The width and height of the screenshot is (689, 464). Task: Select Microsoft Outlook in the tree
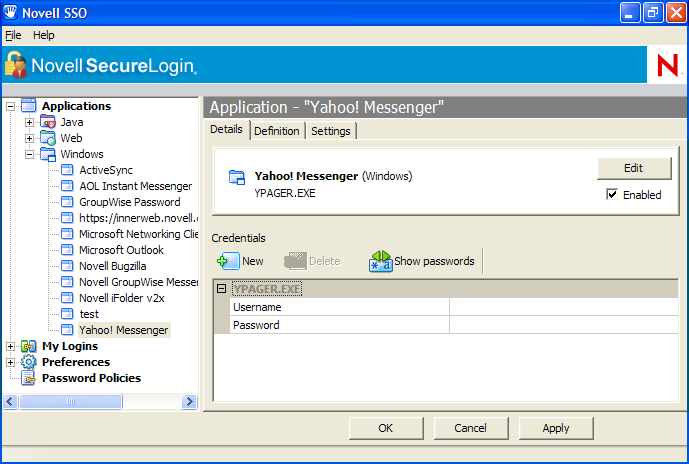[121, 250]
